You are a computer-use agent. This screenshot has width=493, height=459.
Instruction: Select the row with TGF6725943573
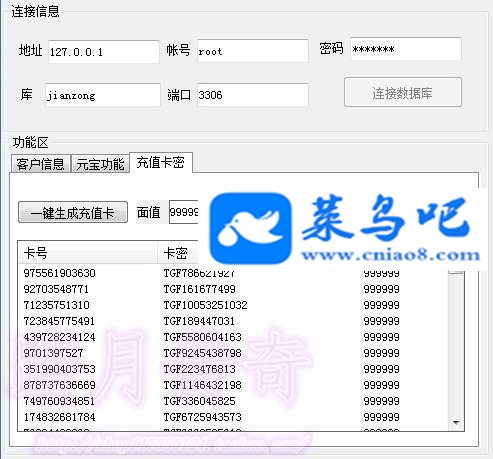click(233, 417)
